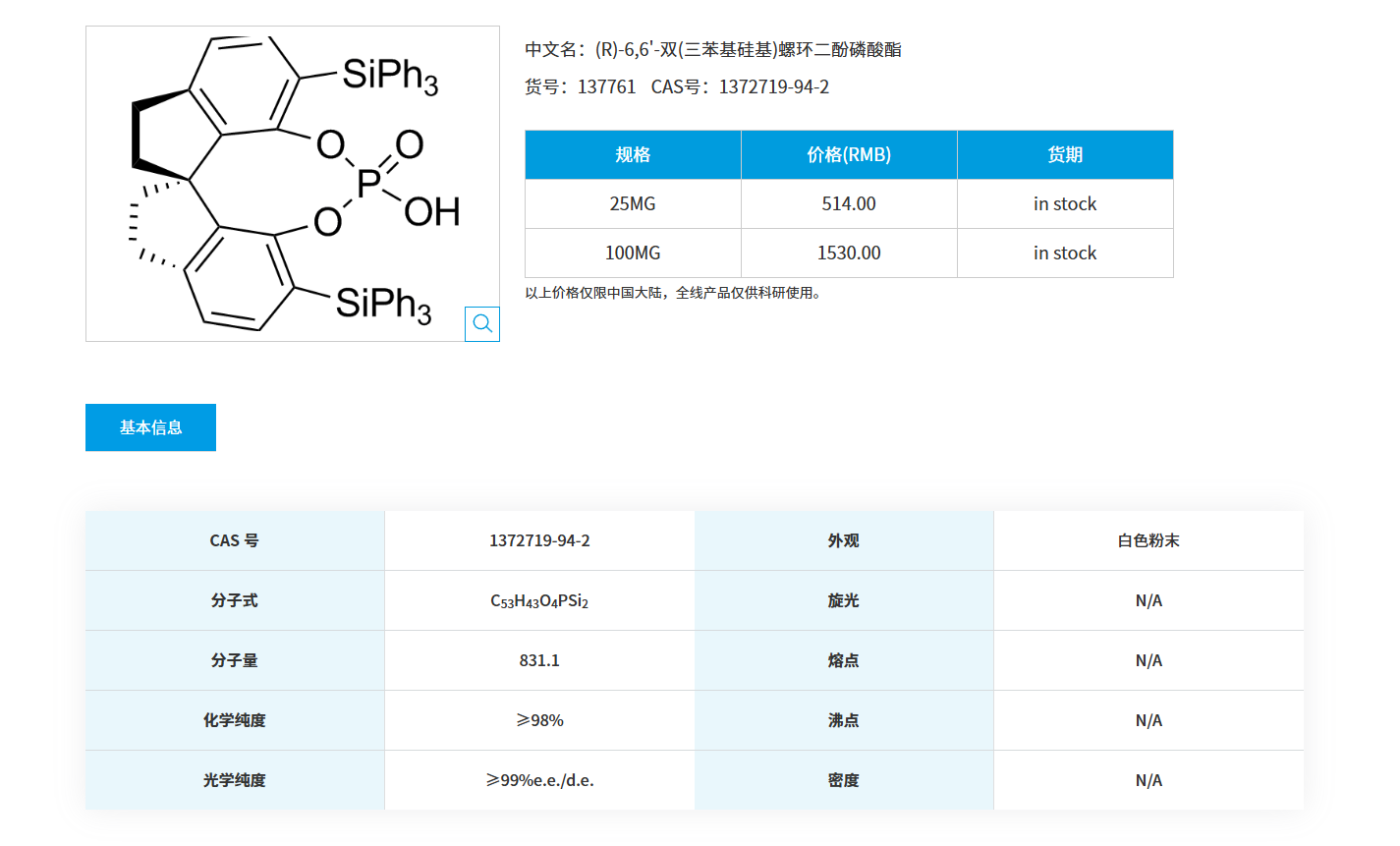Click the 1530.00 price cell

coord(848,253)
